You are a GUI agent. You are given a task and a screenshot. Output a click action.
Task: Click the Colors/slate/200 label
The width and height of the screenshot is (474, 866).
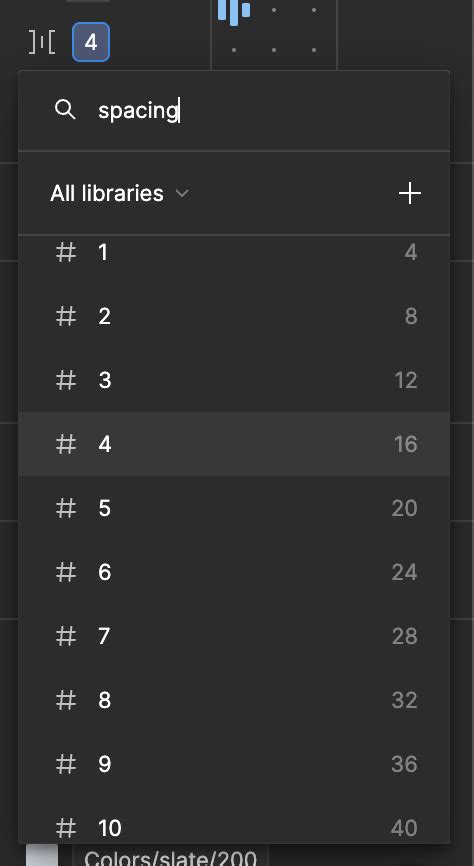click(171, 859)
